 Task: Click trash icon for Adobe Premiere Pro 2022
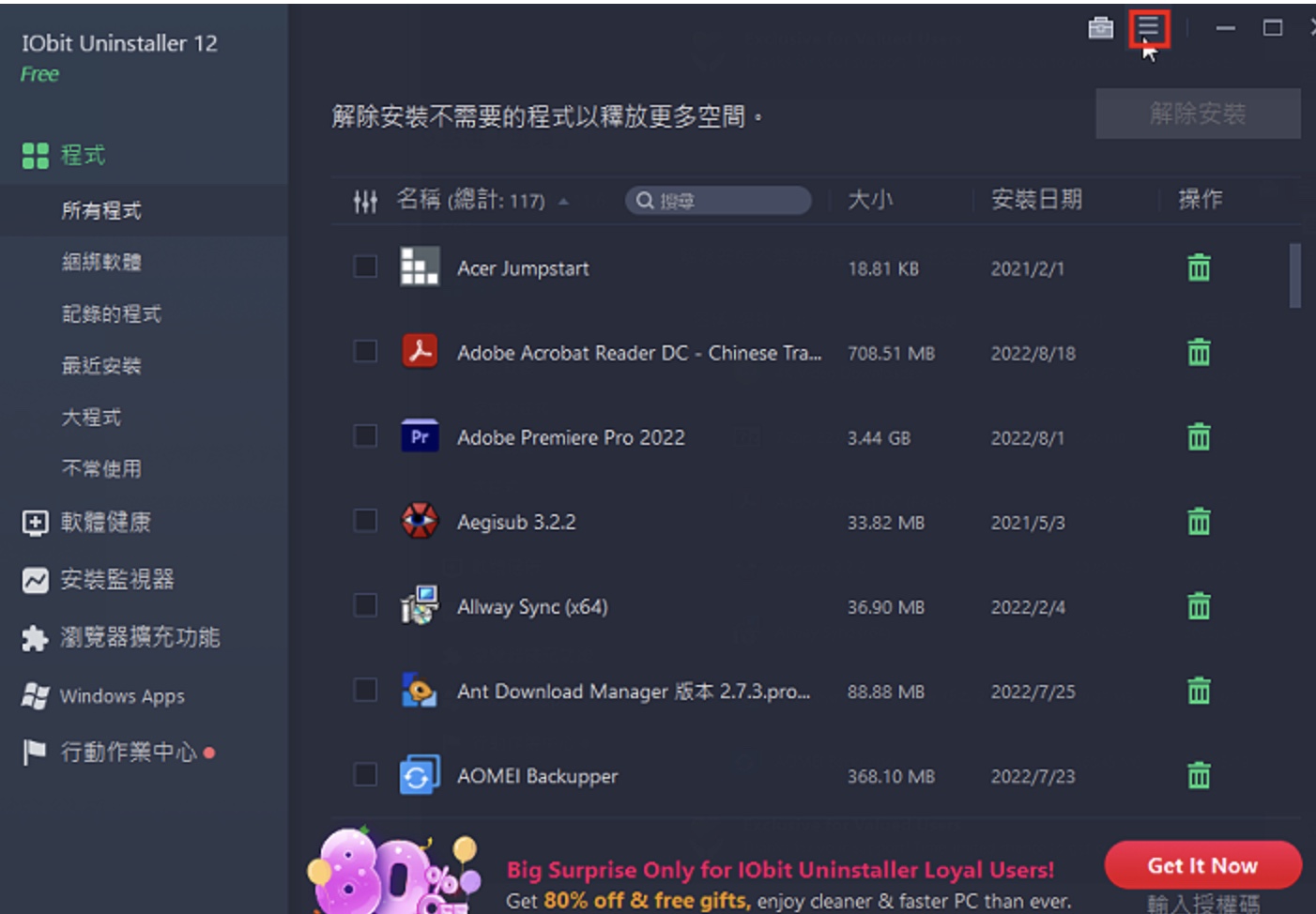1199,437
